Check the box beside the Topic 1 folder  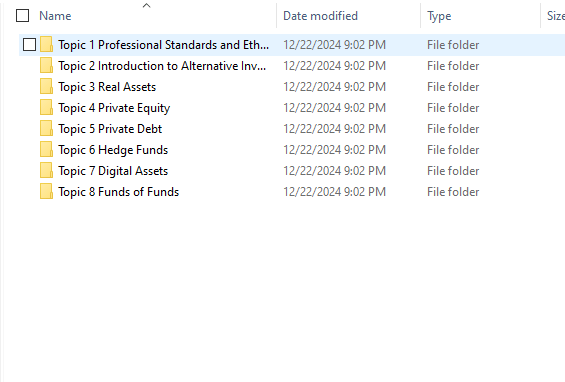tap(29, 45)
